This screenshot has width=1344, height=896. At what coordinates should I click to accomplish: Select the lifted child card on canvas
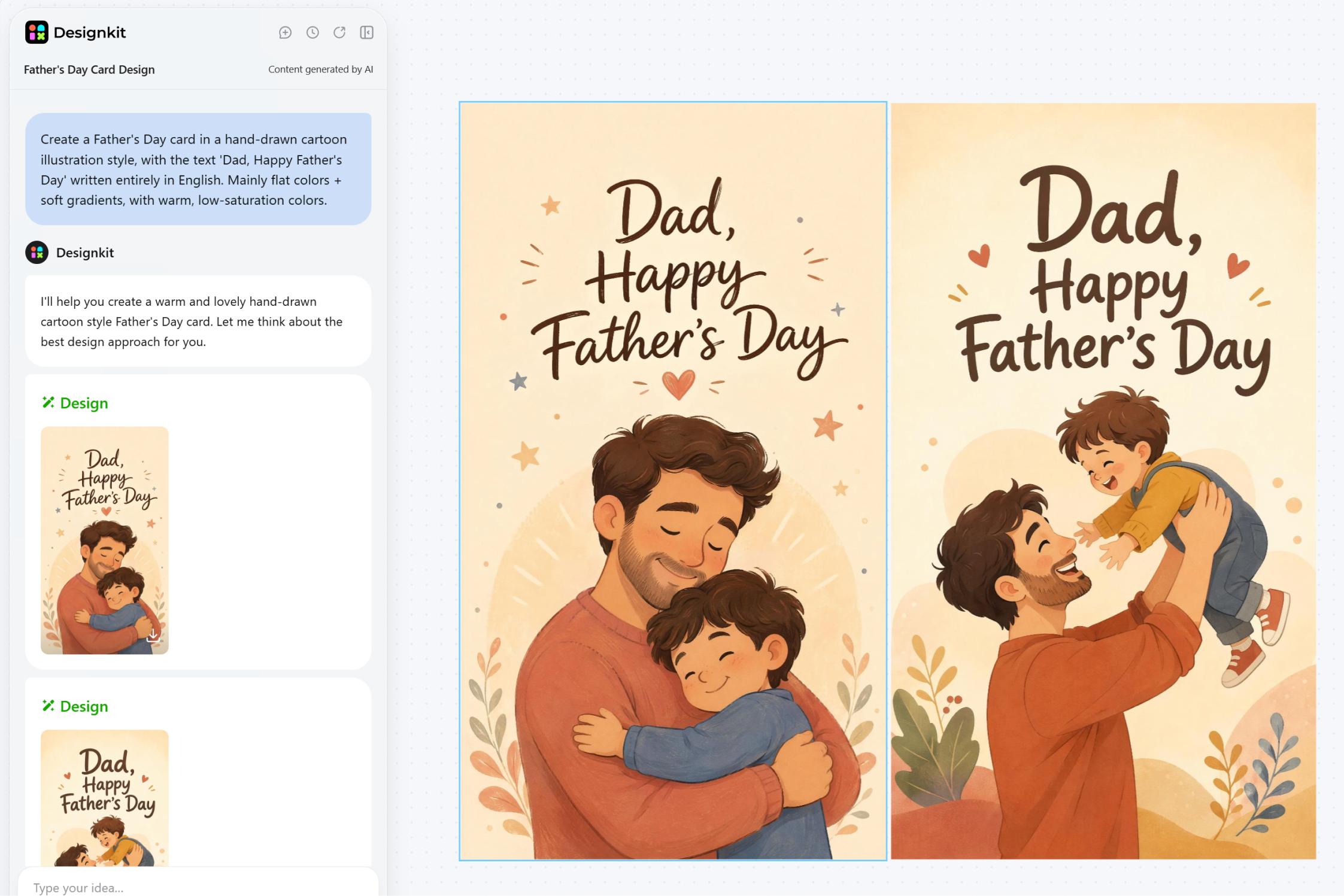tap(1103, 481)
